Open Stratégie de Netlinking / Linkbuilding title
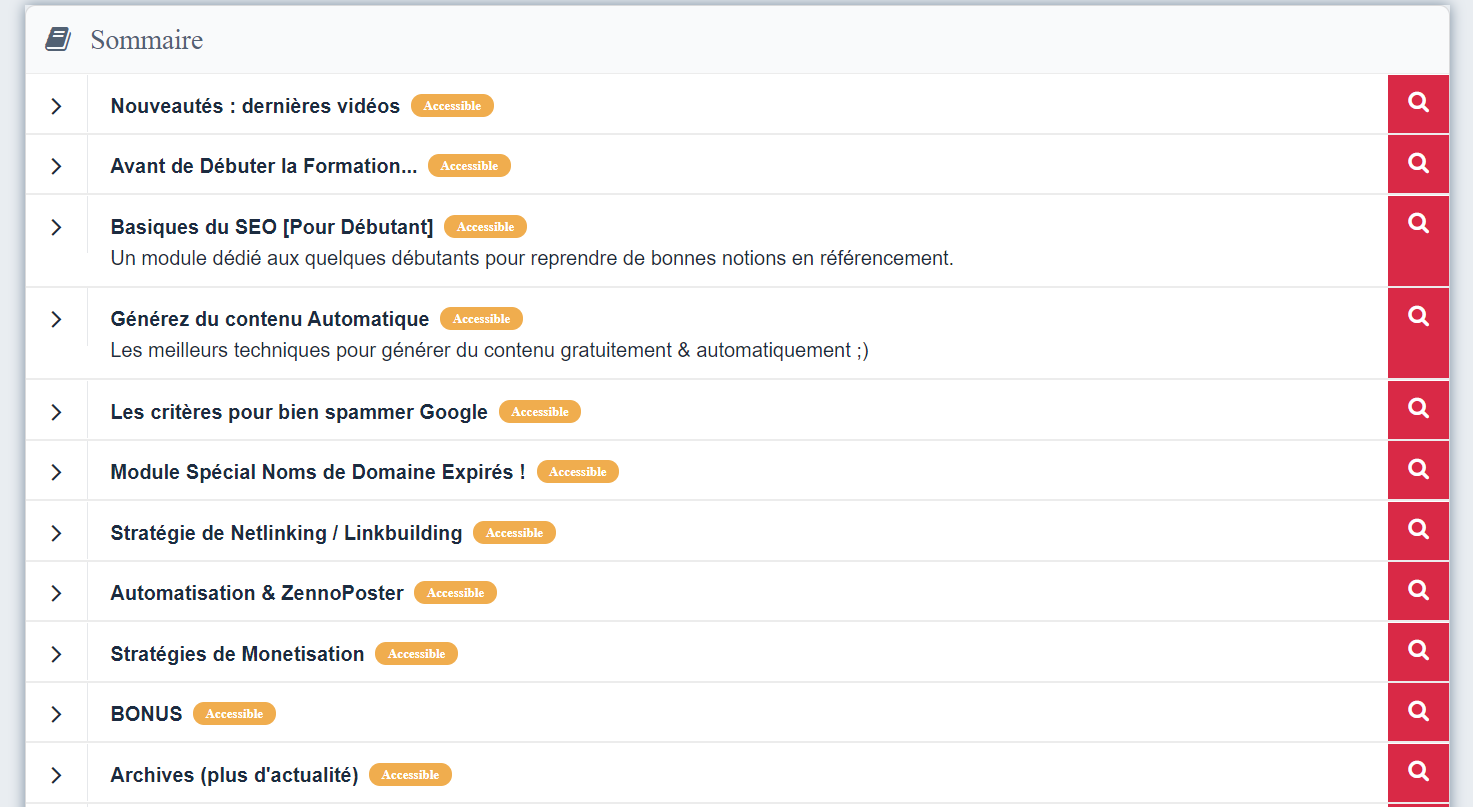This screenshot has height=807, width=1473. pyautogui.click(x=286, y=533)
